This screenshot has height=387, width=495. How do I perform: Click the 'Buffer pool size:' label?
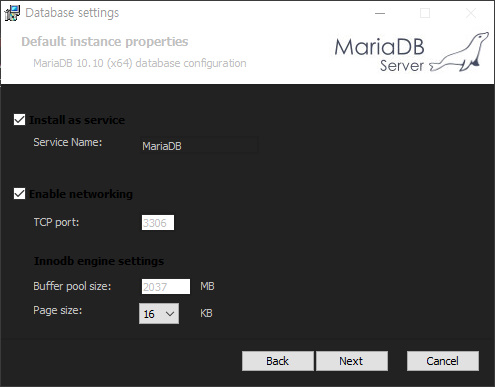pos(72,286)
